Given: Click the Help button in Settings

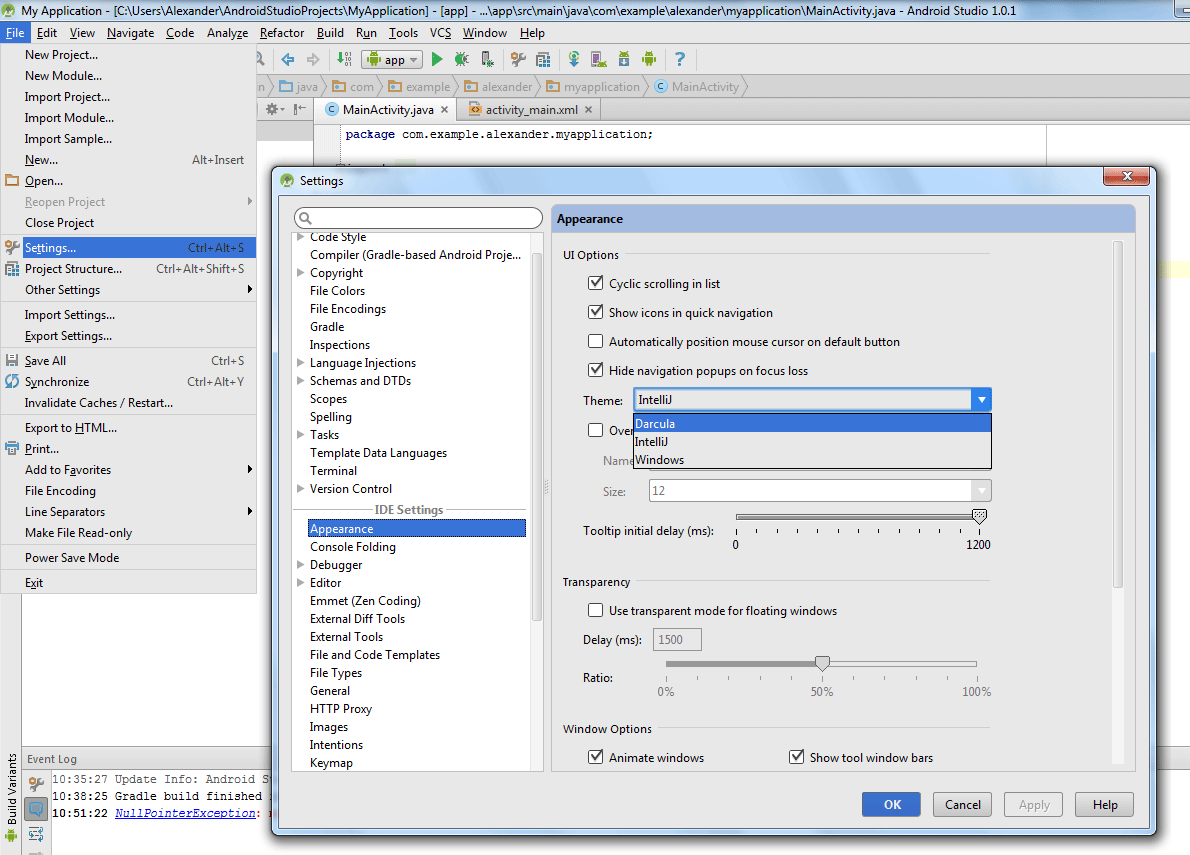Looking at the screenshot, I should [x=1104, y=804].
